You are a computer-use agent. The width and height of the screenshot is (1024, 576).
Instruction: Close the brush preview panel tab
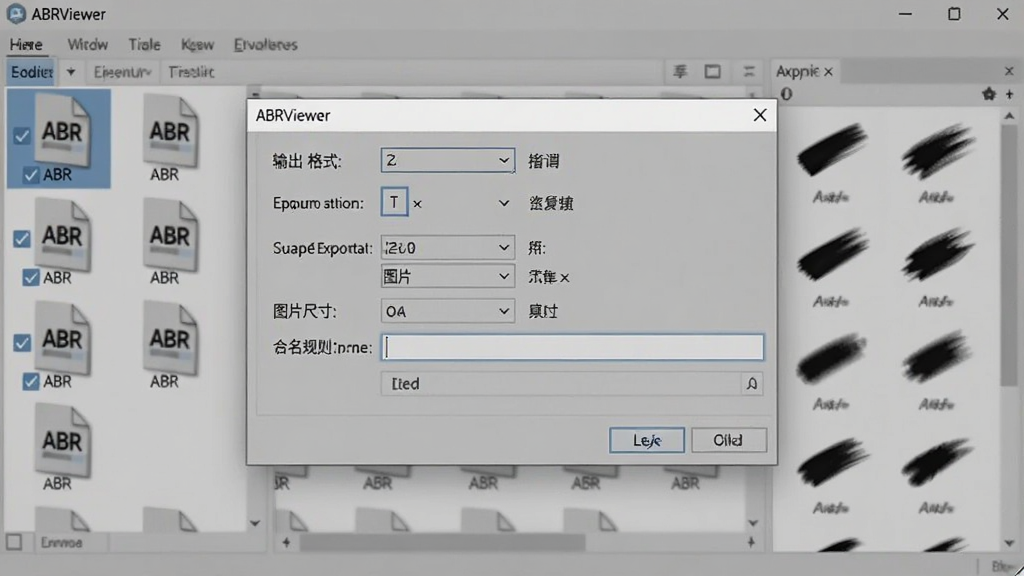(x=828, y=72)
